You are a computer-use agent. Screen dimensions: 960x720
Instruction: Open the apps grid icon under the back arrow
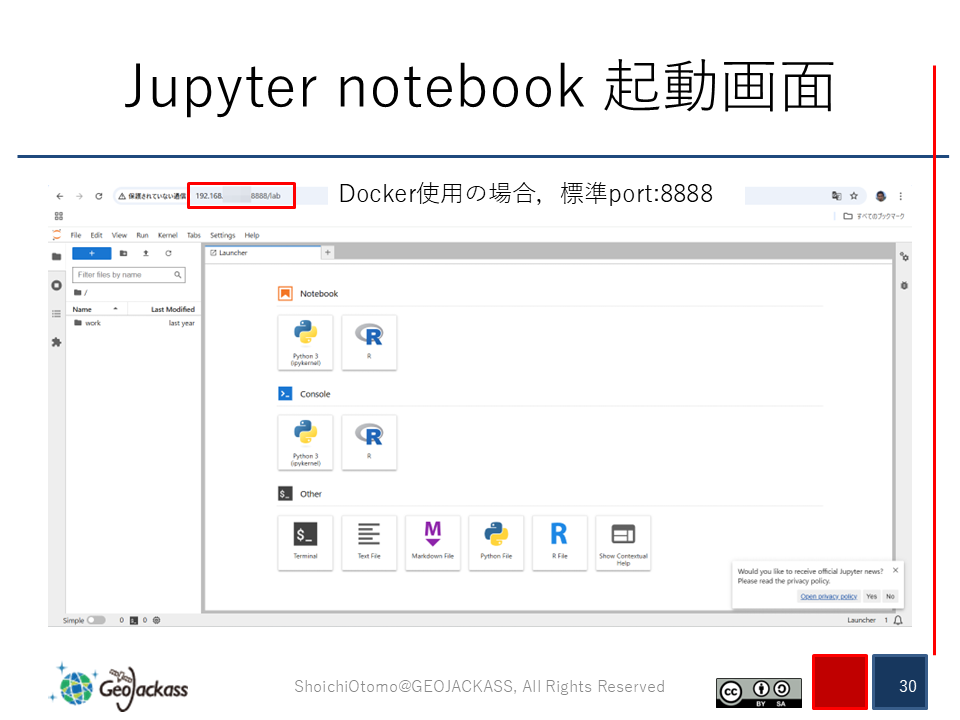[59, 216]
